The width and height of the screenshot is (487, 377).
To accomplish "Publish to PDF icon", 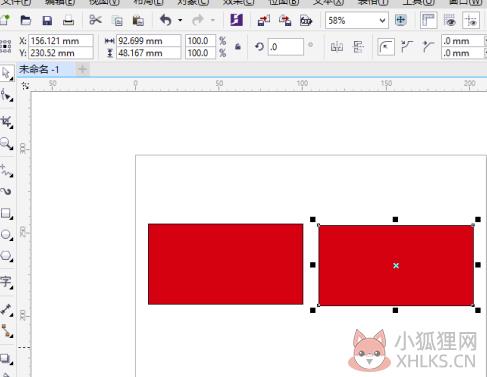I will [x=306, y=21].
